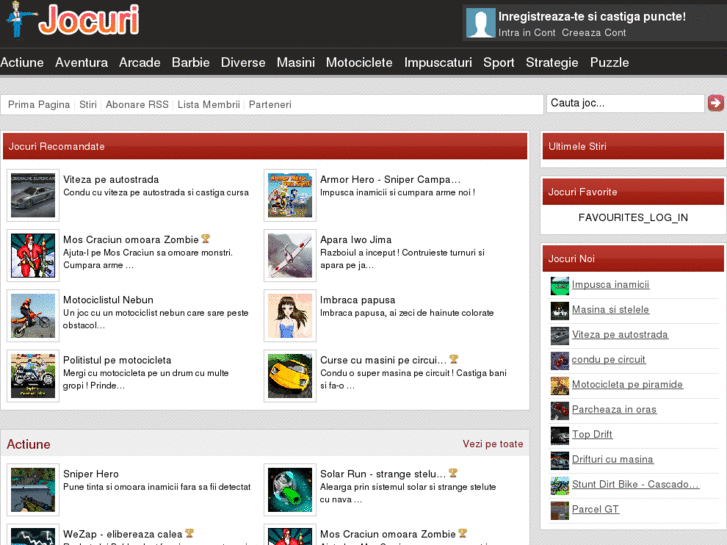727x545 pixels.
Task: Open Motociclistul Nebun thumbnail
Action: point(33,316)
